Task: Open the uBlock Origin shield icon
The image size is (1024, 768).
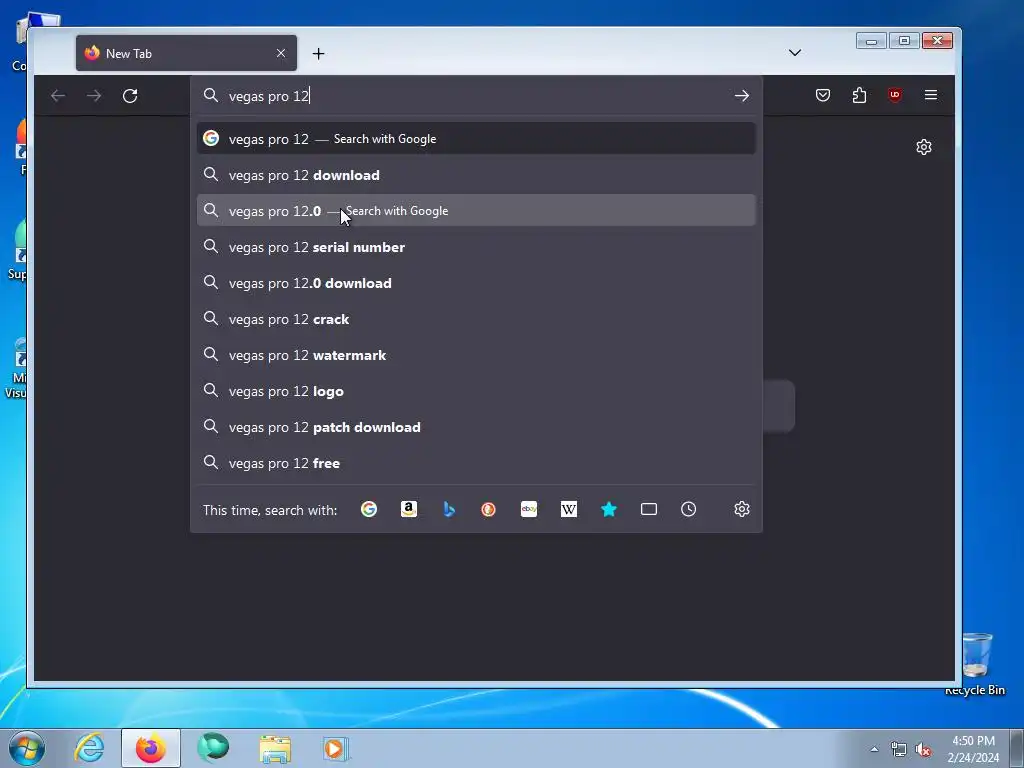Action: (895, 95)
